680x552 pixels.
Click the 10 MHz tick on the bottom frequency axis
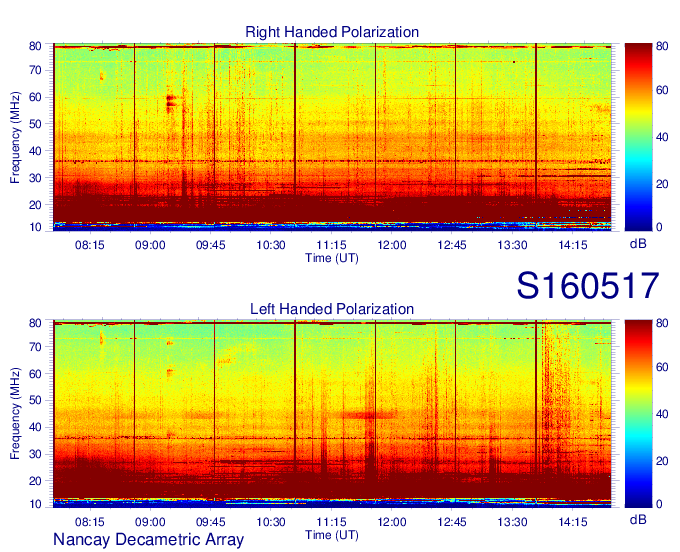pos(35,504)
